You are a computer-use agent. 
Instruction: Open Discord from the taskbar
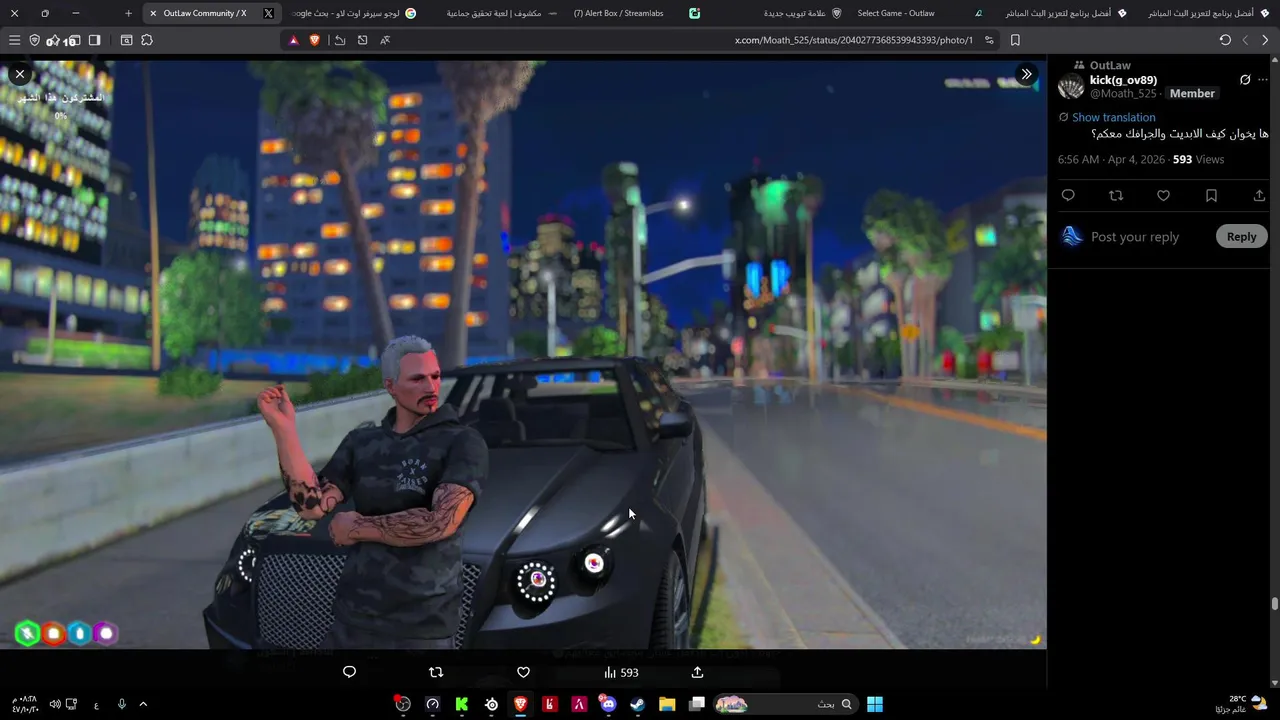pos(608,704)
